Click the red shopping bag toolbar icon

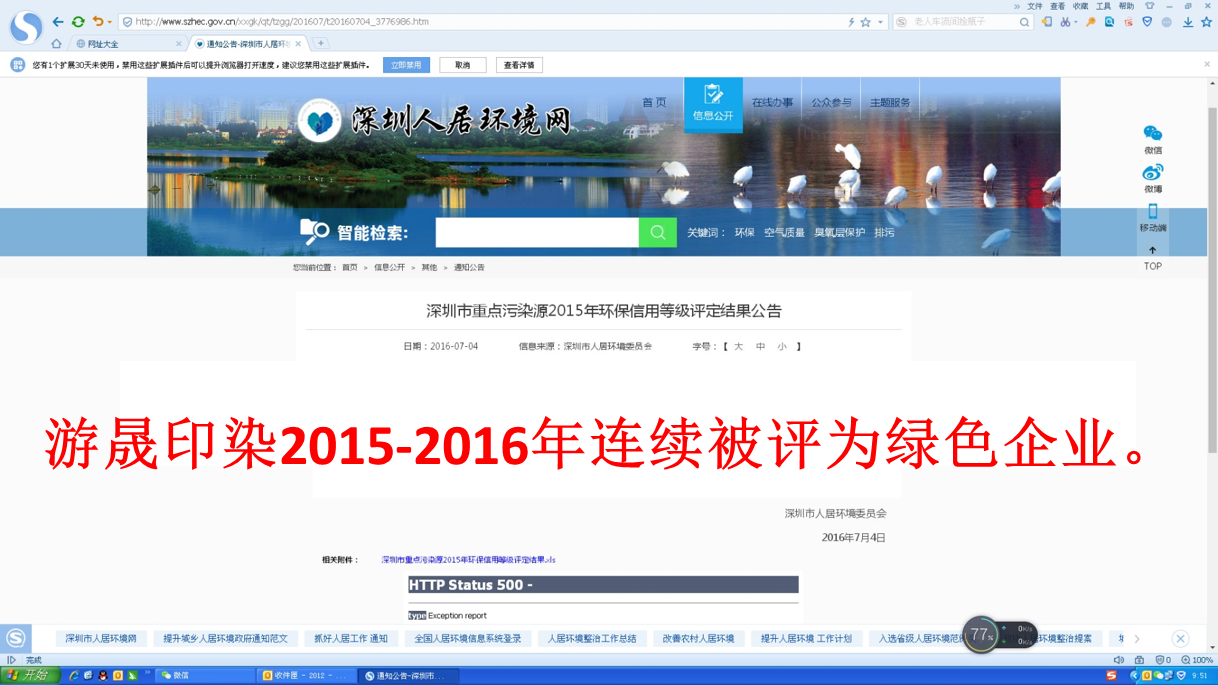click(1128, 21)
